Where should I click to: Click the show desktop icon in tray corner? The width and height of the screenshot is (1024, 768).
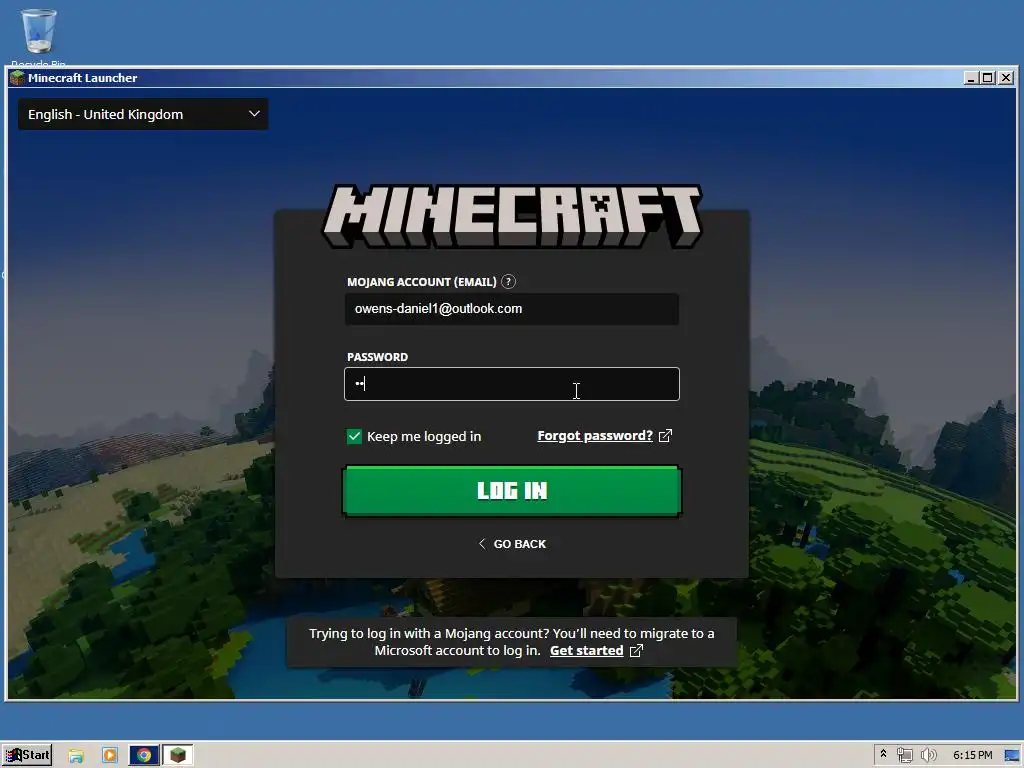coord(1012,756)
